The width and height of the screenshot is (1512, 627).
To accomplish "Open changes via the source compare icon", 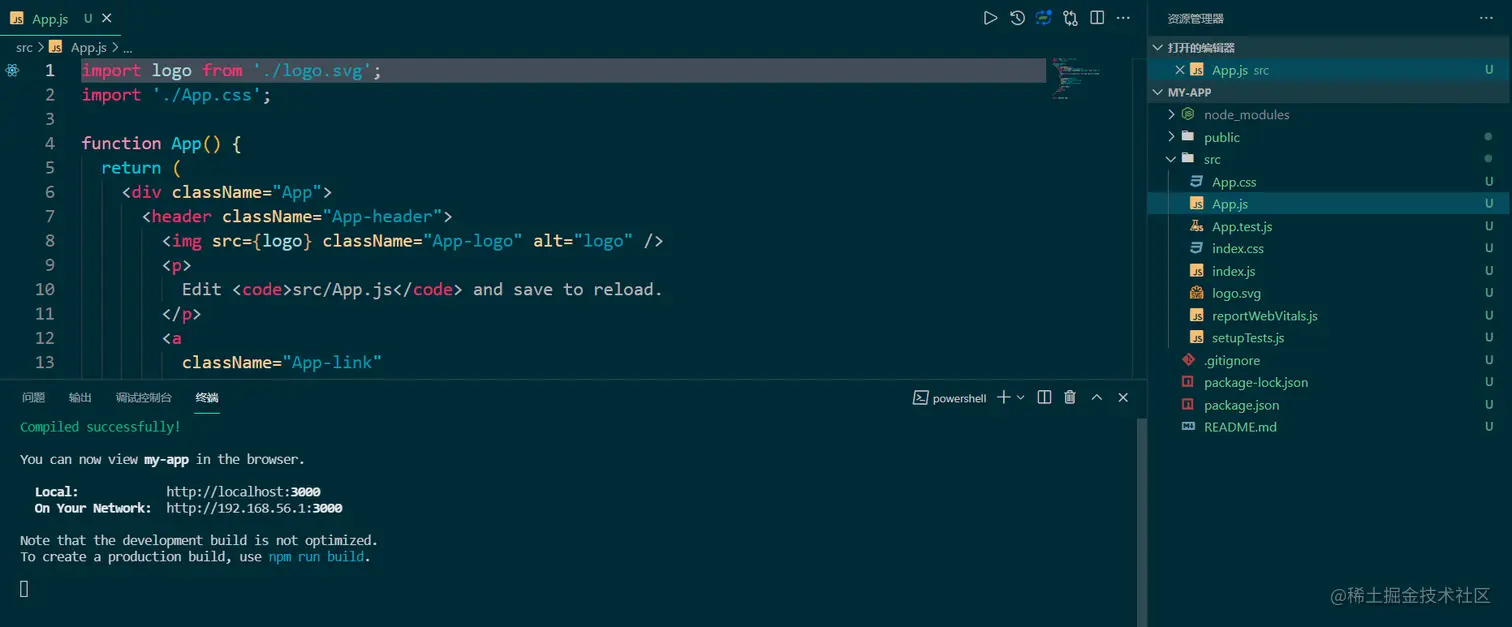I will (x=1071, y=18).
